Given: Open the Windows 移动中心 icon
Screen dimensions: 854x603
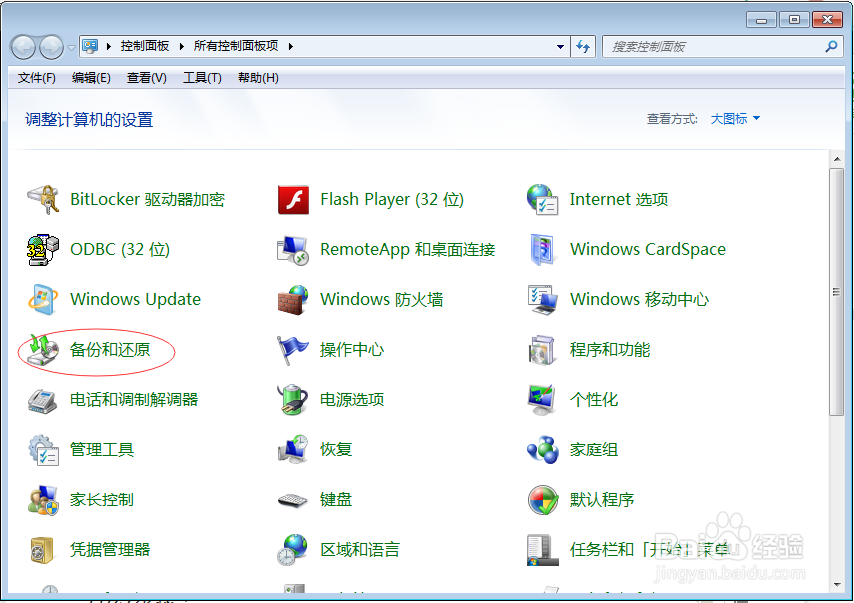Looking at the screenshot, I should (x=542, y=300).
